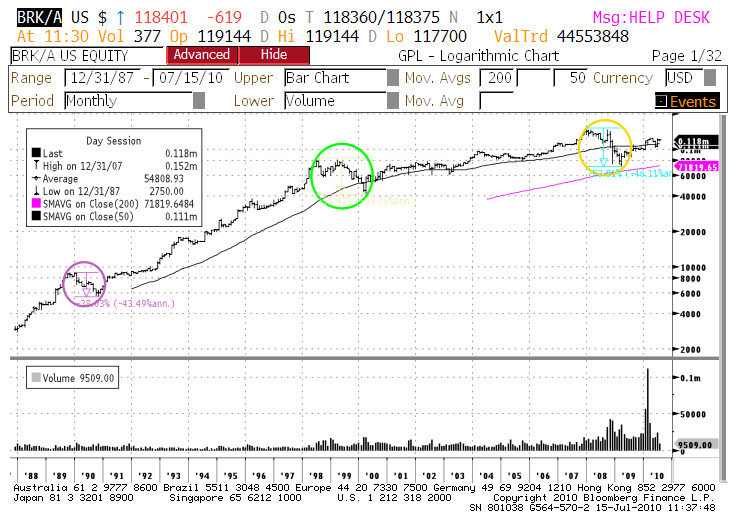Viewport: 736px width, 527px height.
Task: Click the empty middle Mov. Avgs field
Action: click(x=534, y=78)
